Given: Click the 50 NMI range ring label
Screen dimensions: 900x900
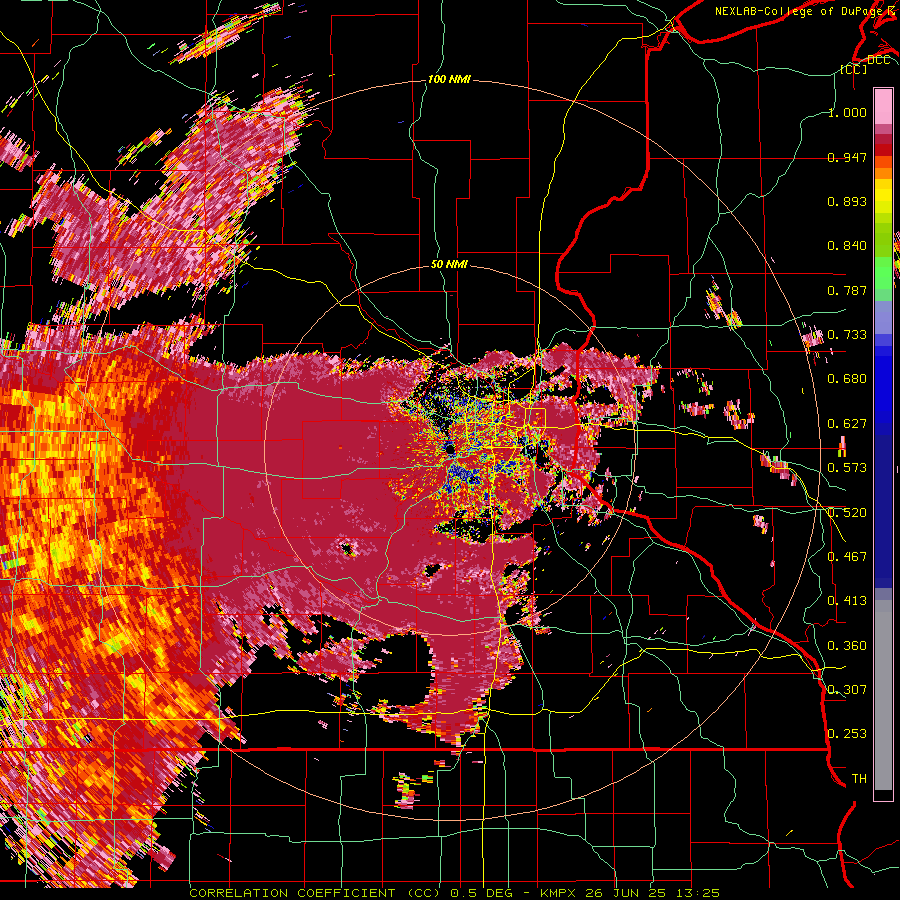Looking at the screenshot, I should pos(449,264).
